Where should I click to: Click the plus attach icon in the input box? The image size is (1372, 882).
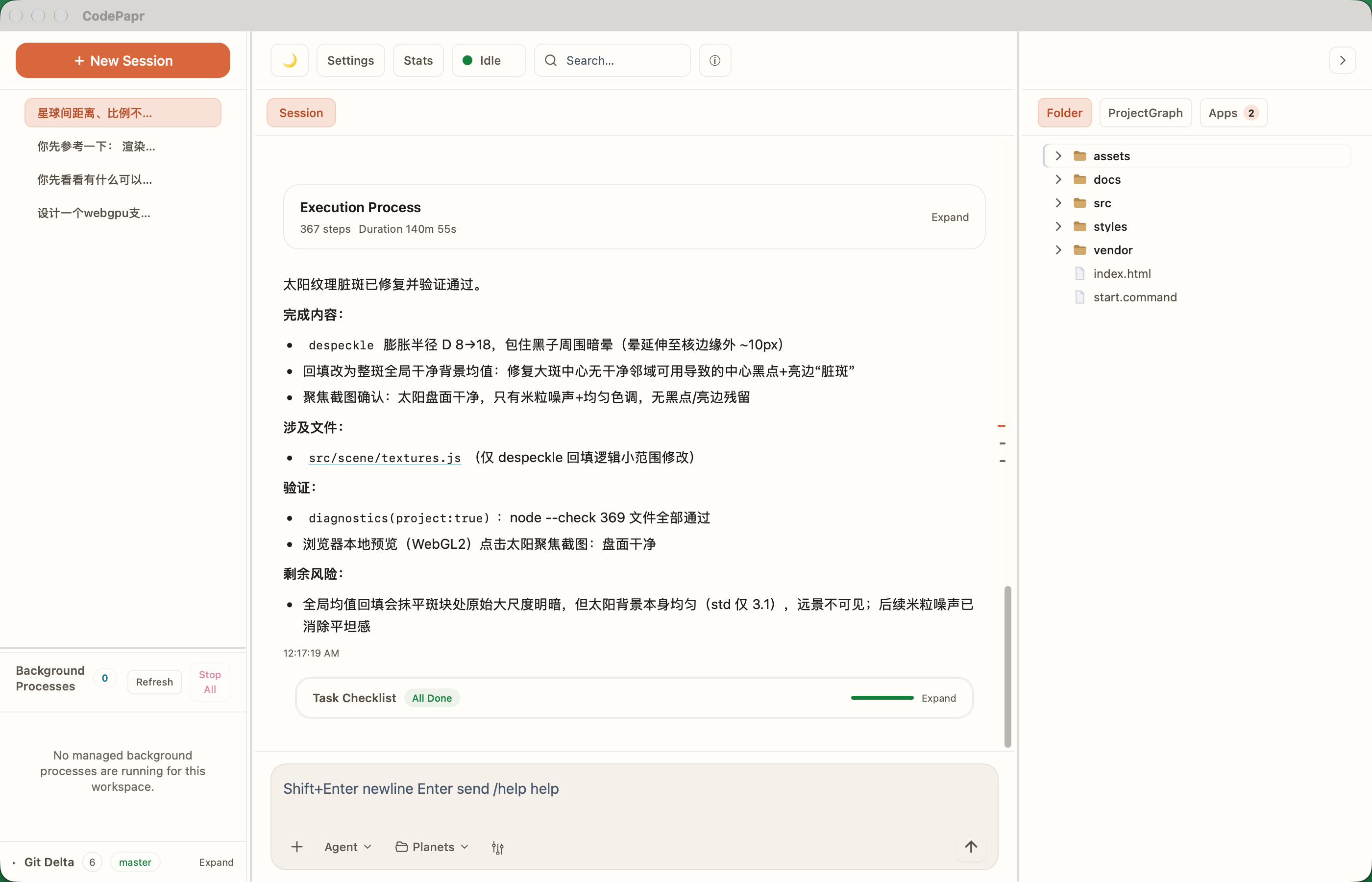pyautogui.click(x=296, y=847)
